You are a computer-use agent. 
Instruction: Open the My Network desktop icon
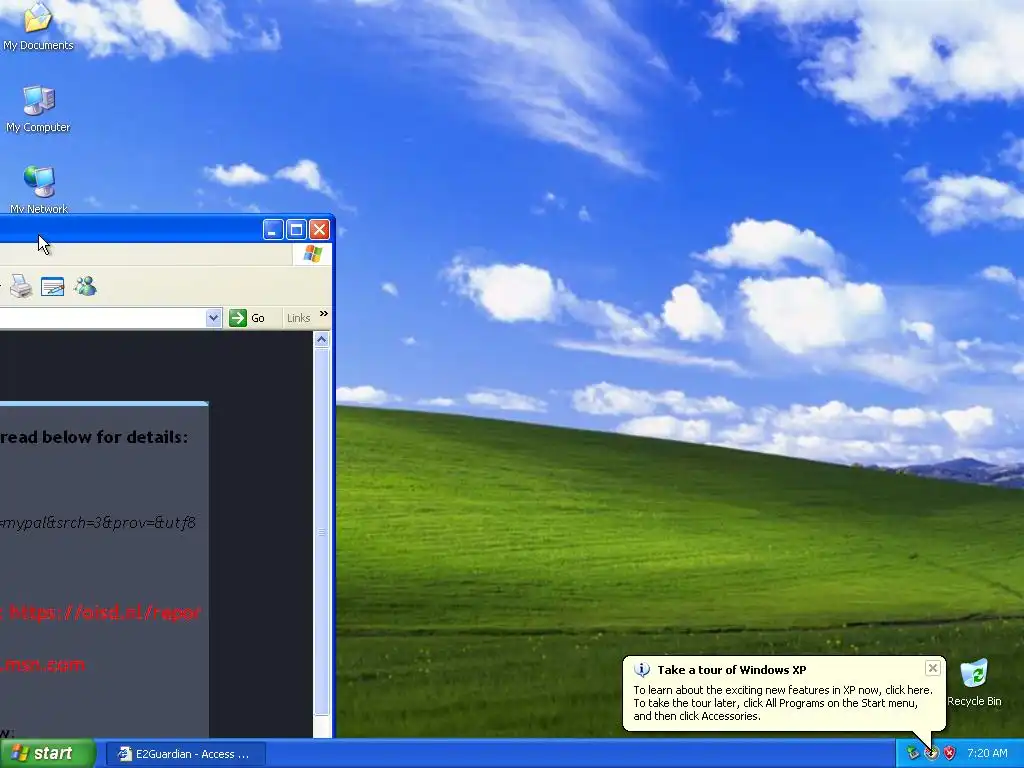click(39, 189)
